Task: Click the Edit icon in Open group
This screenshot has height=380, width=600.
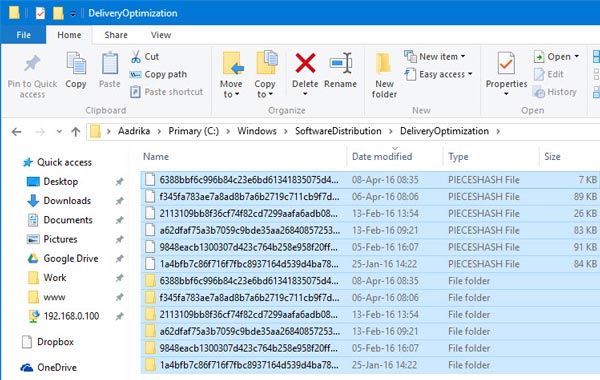Action: point(539,74)
